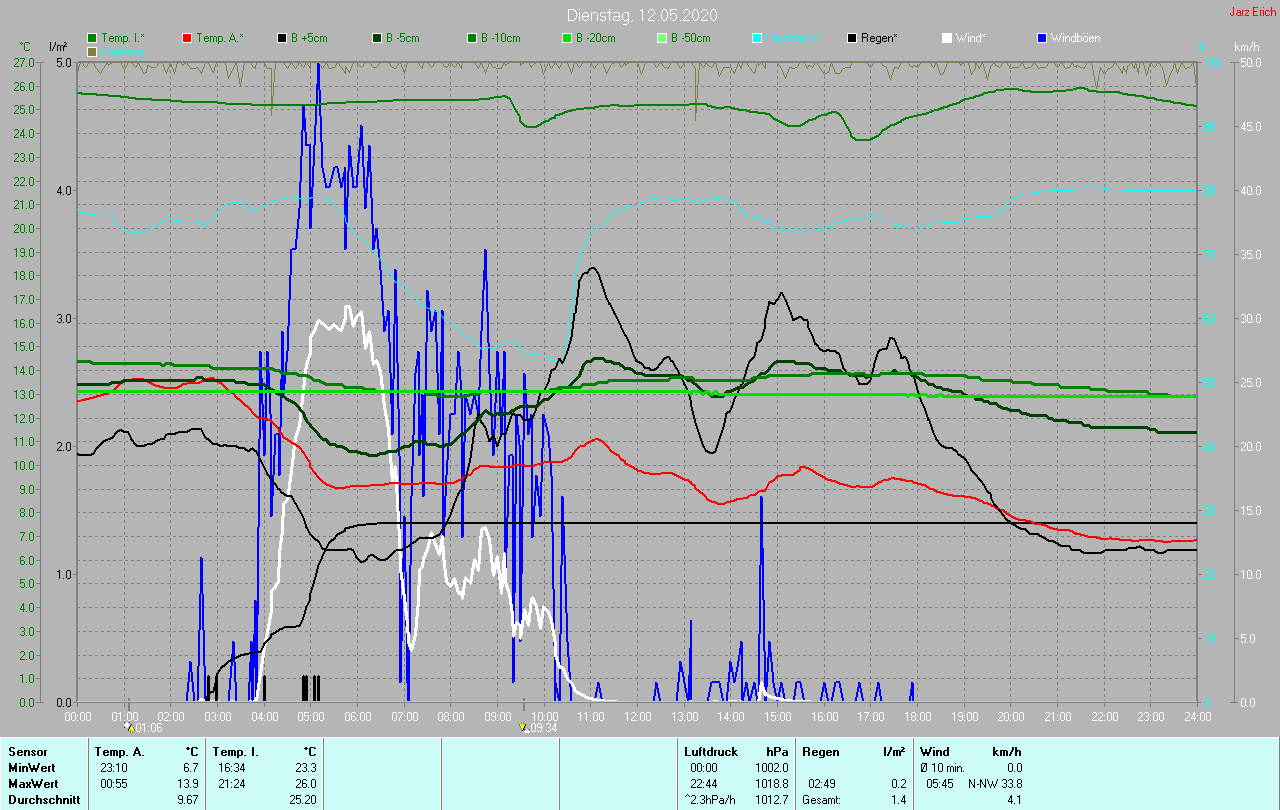
Task: Click the olive Empfang legend square
Action: 93,51
